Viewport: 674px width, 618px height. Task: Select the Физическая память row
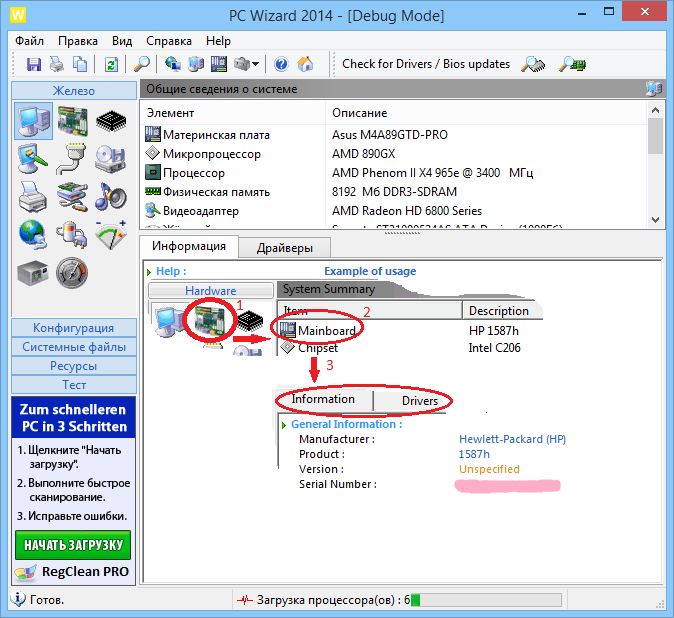tap(393, 192)
